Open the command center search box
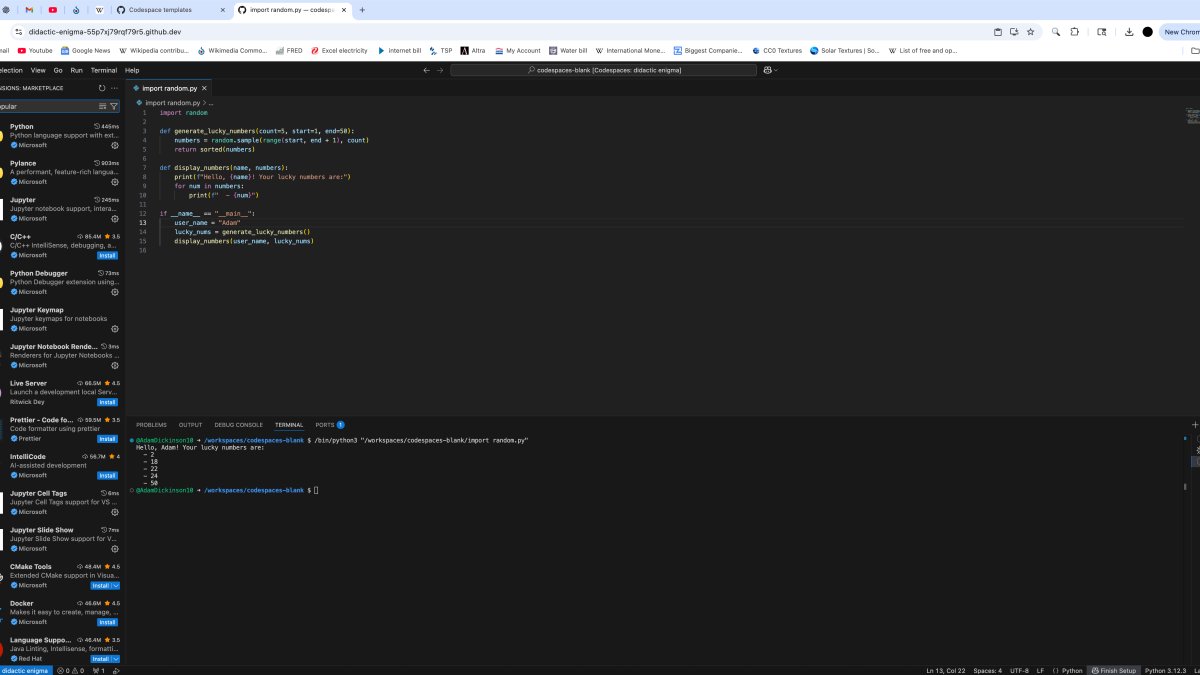The width and height of the screenshot is (1200, 675). pyautogui.click(x=603, y=70)
